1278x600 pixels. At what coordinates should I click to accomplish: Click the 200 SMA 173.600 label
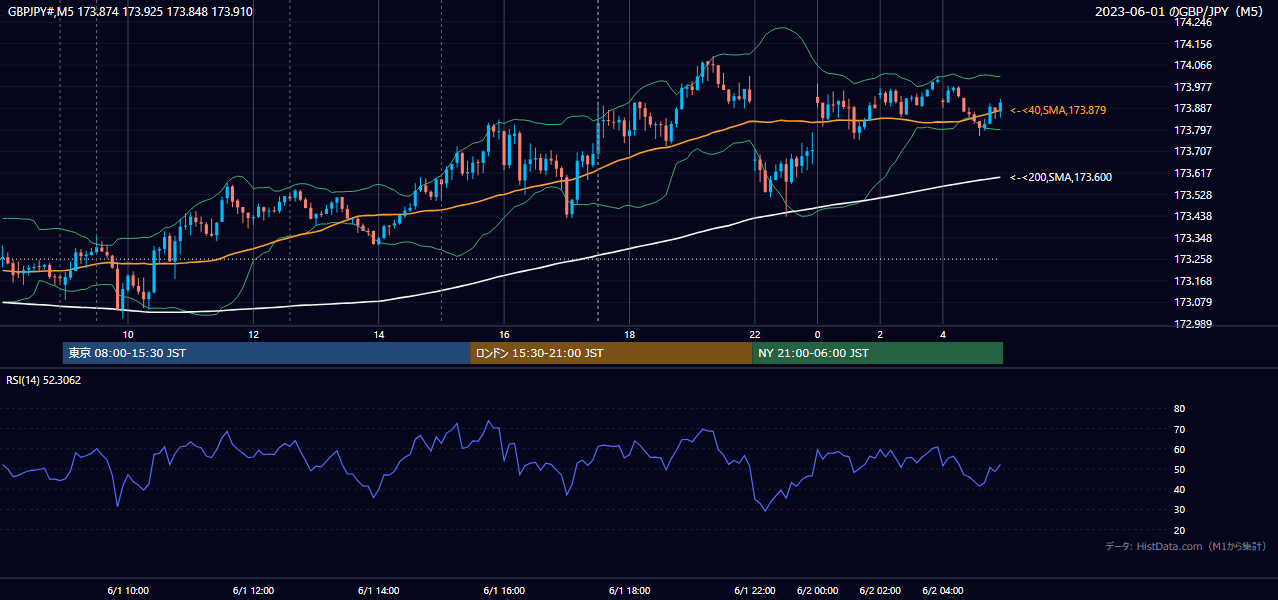coord(1060,177)
